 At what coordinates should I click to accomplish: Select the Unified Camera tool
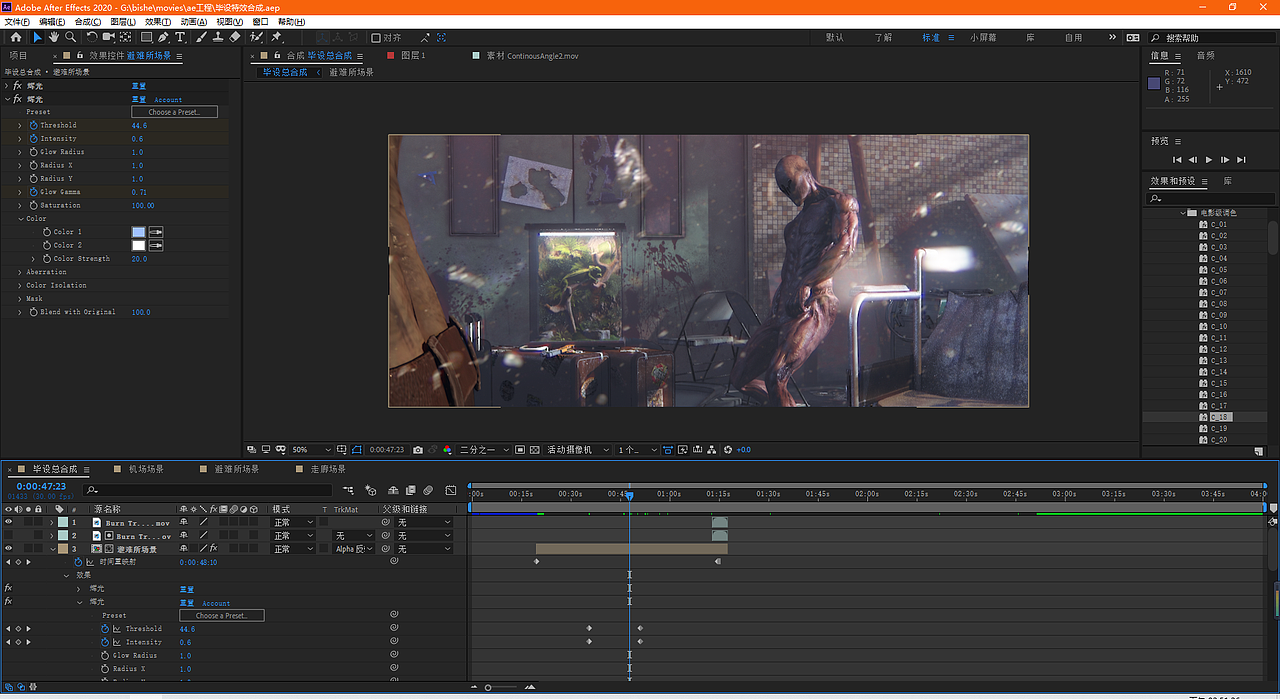(x=108, y=37)
